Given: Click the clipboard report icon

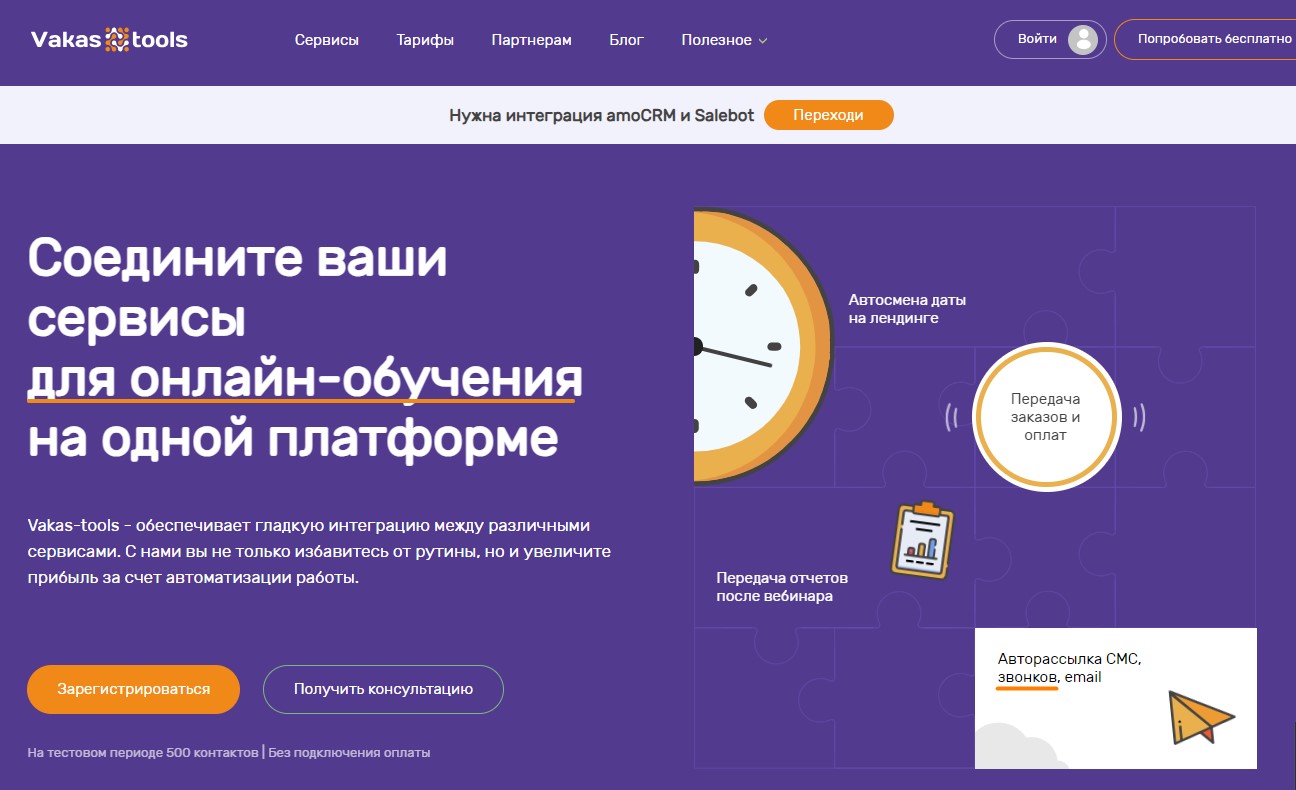Looking at the screenshot, I should click(922, 540).
